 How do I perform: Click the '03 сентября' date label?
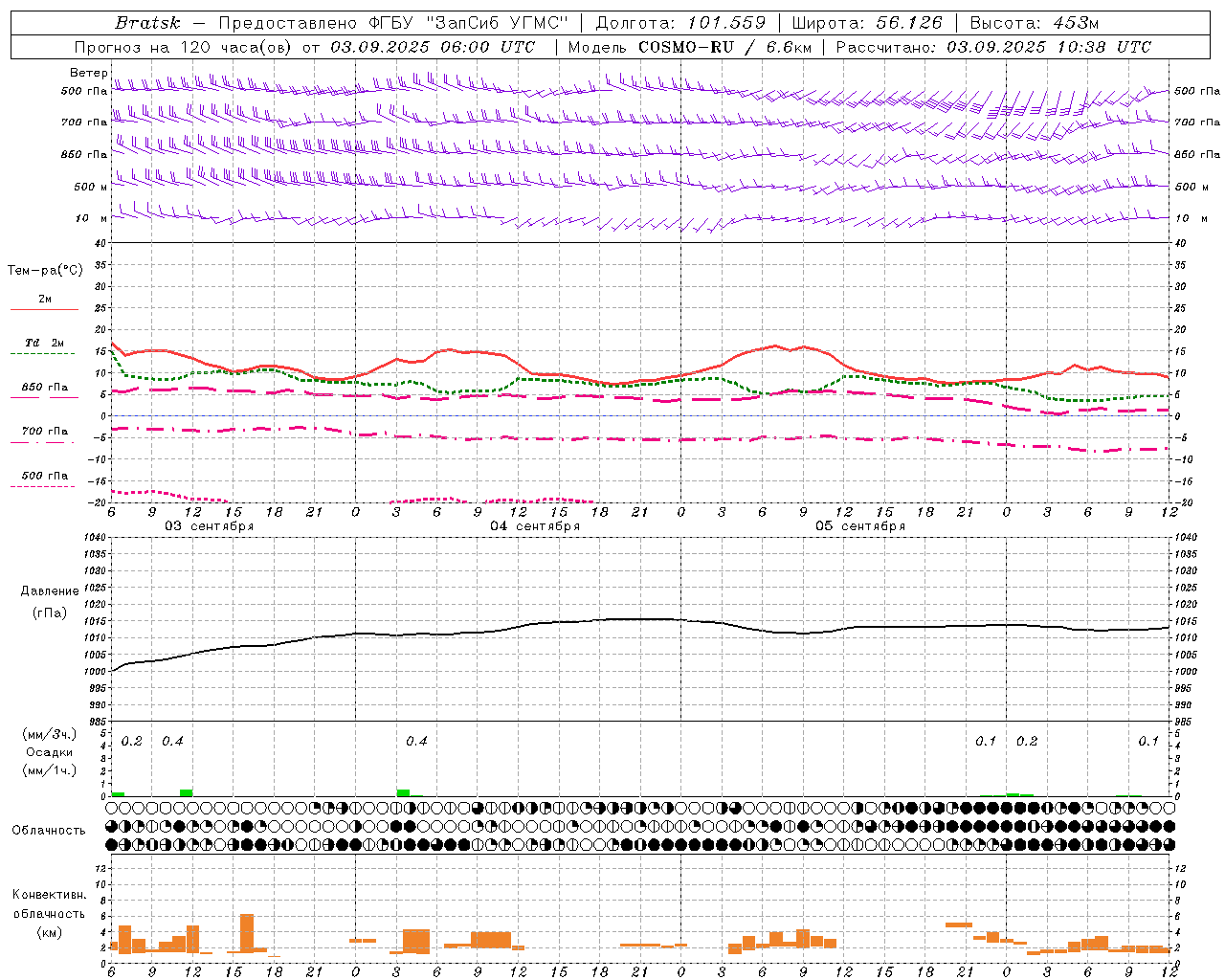click(x=210, y=526)
